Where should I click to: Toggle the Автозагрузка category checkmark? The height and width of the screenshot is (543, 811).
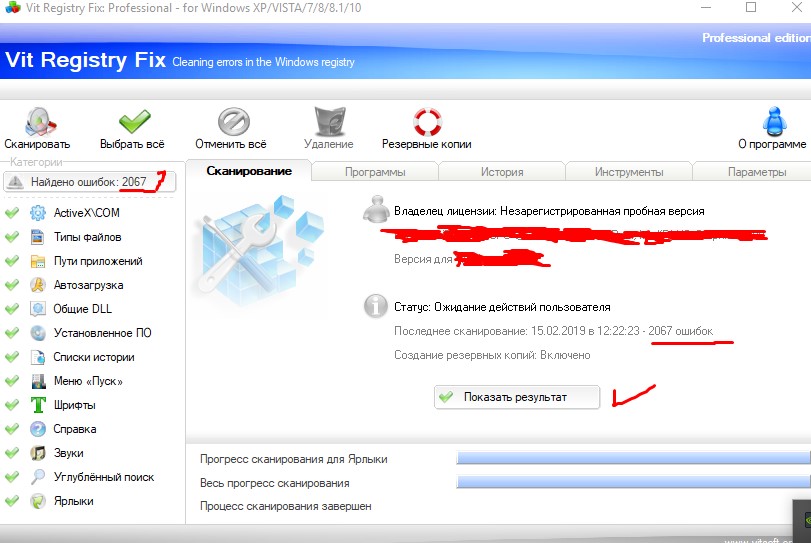(12, 284)
